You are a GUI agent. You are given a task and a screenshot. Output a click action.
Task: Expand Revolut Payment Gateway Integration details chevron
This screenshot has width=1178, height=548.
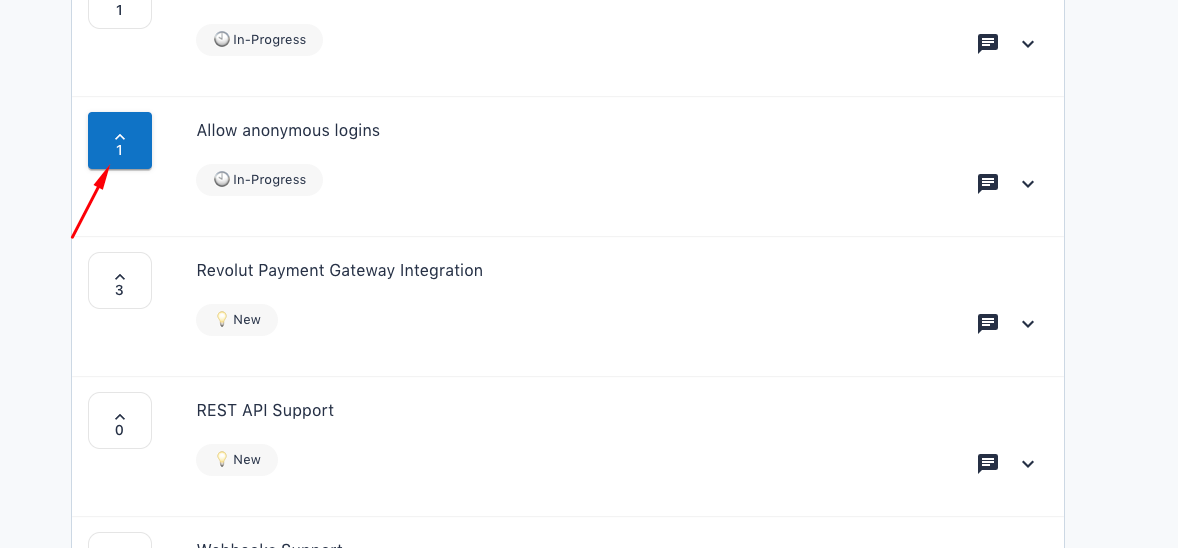pyautogui.click(x=1028, y=324)
